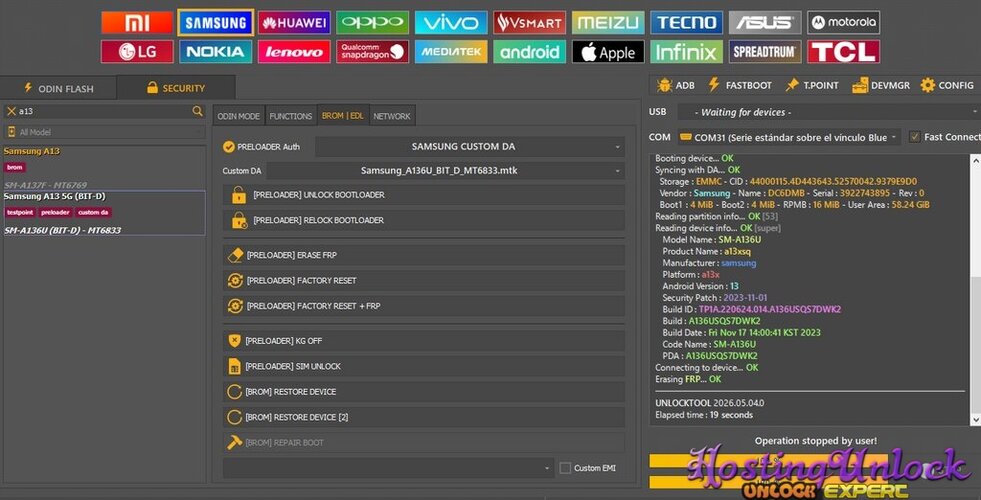981x500 pixels.
Task: Open the COM31 port dropdown
Action: click(789, 137)
